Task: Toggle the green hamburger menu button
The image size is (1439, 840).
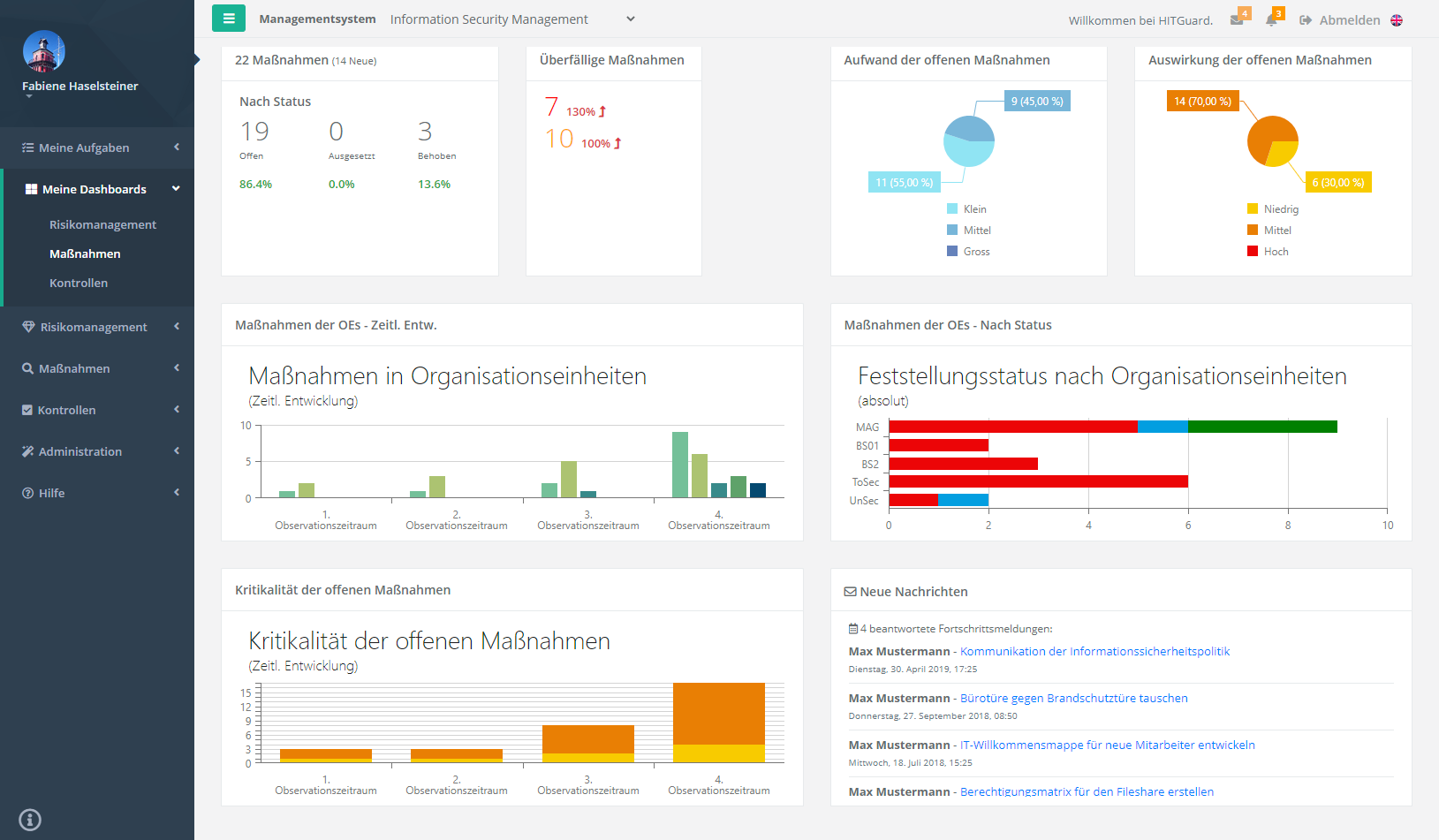Action: point(228,19)
